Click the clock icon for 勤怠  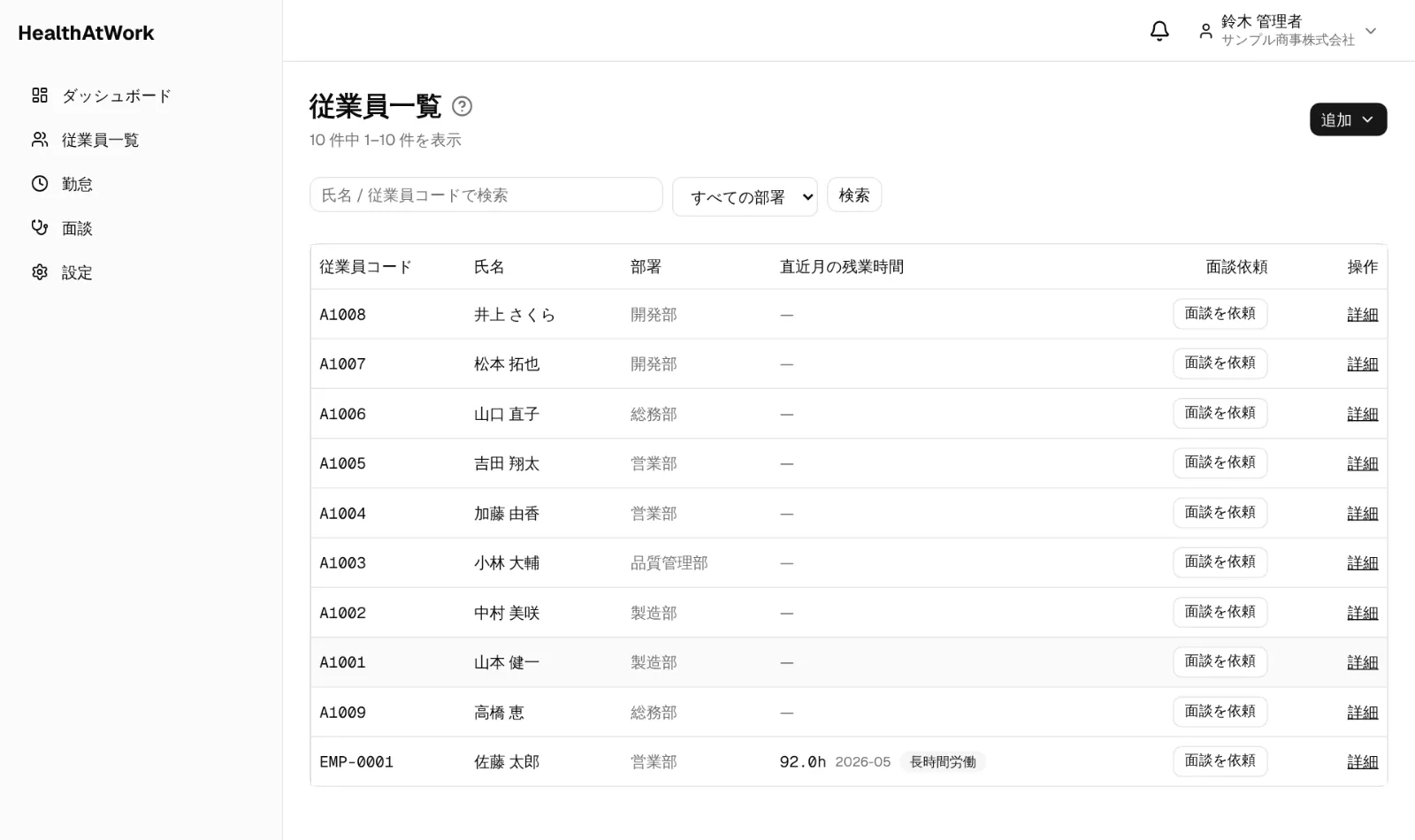[40, 184]
